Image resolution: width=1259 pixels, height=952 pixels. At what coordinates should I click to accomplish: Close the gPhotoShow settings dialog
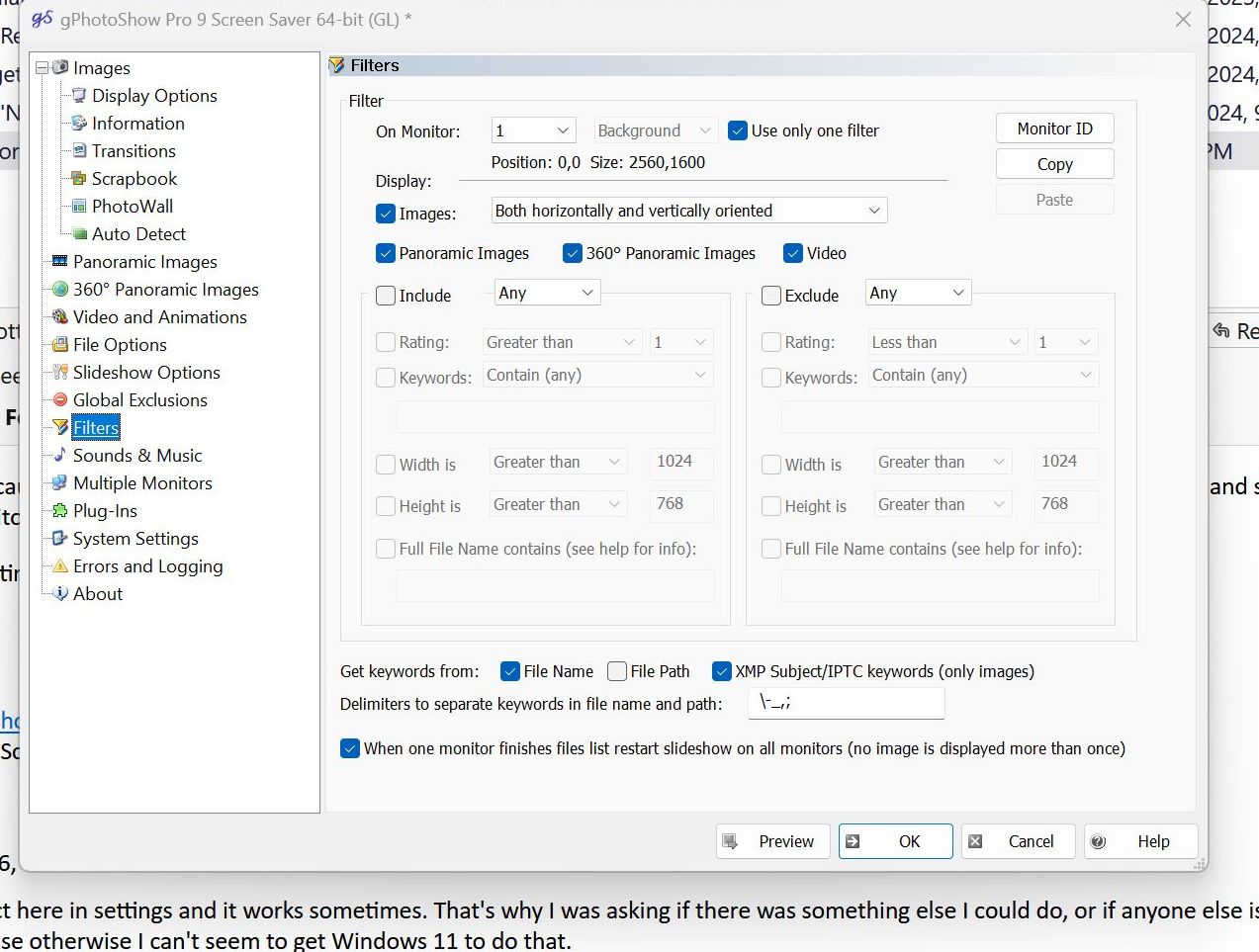pyautogui.click(x=1183, y=19)
